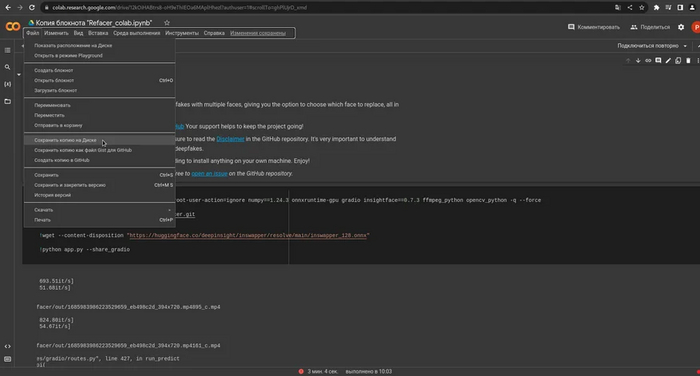Choose Сохранить (Ctrl+S) menu entry

pos(100,175)
